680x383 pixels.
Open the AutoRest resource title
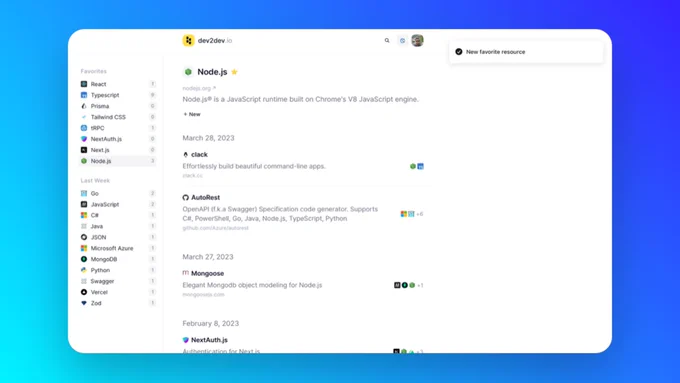[x=206, y=197]
